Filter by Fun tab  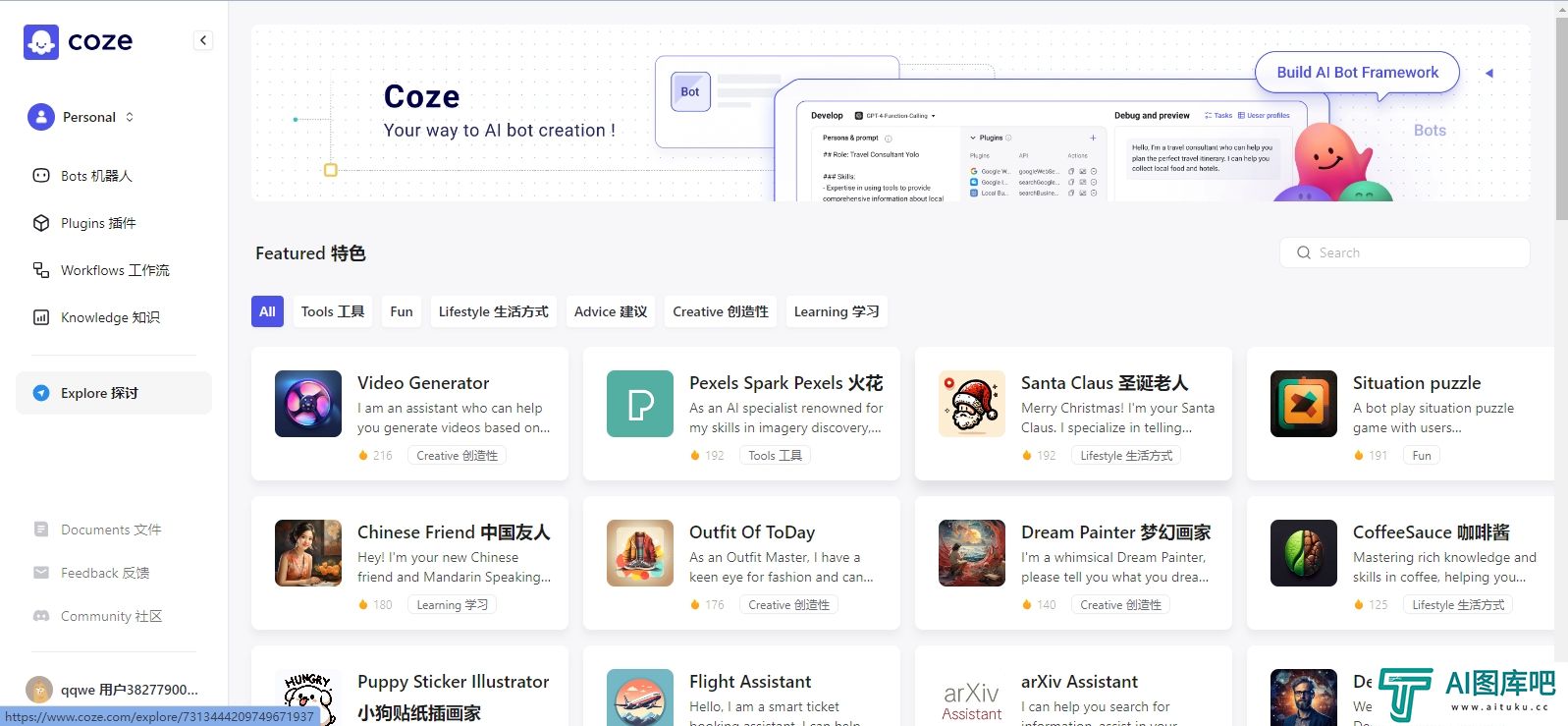(402, 311)
